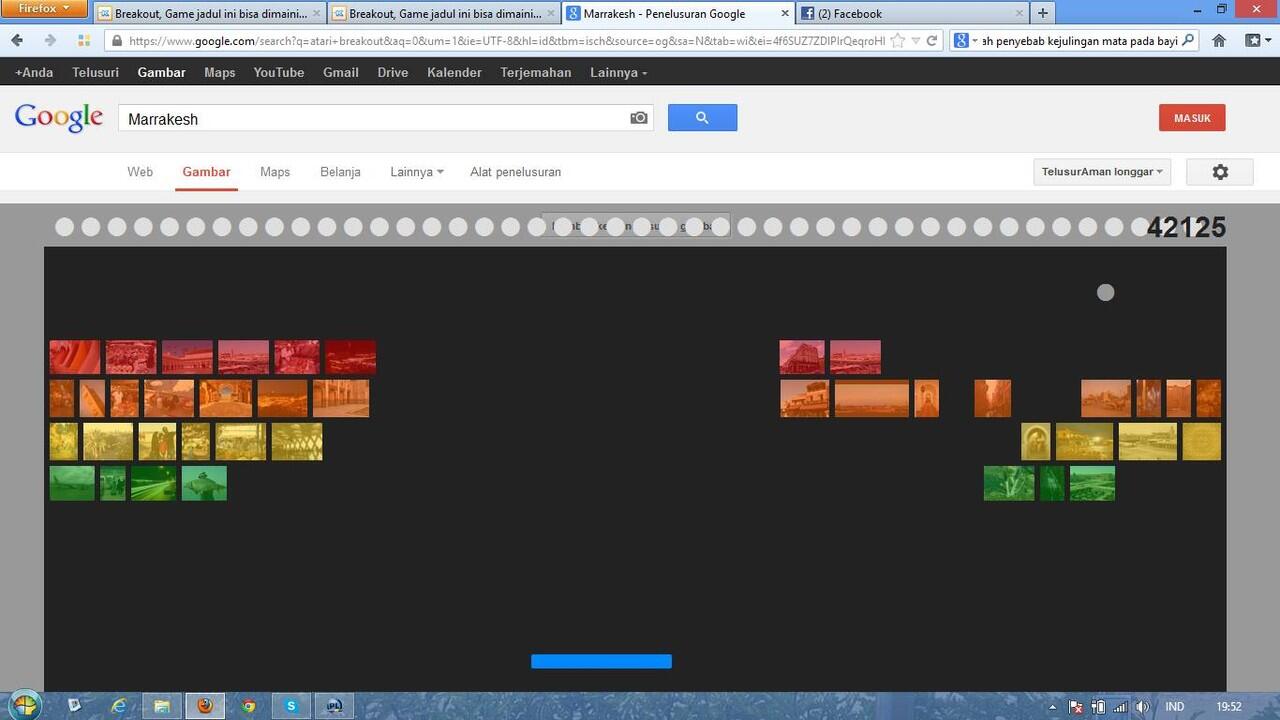Click the volume speaker tray icon

[x=1142, y=707]
